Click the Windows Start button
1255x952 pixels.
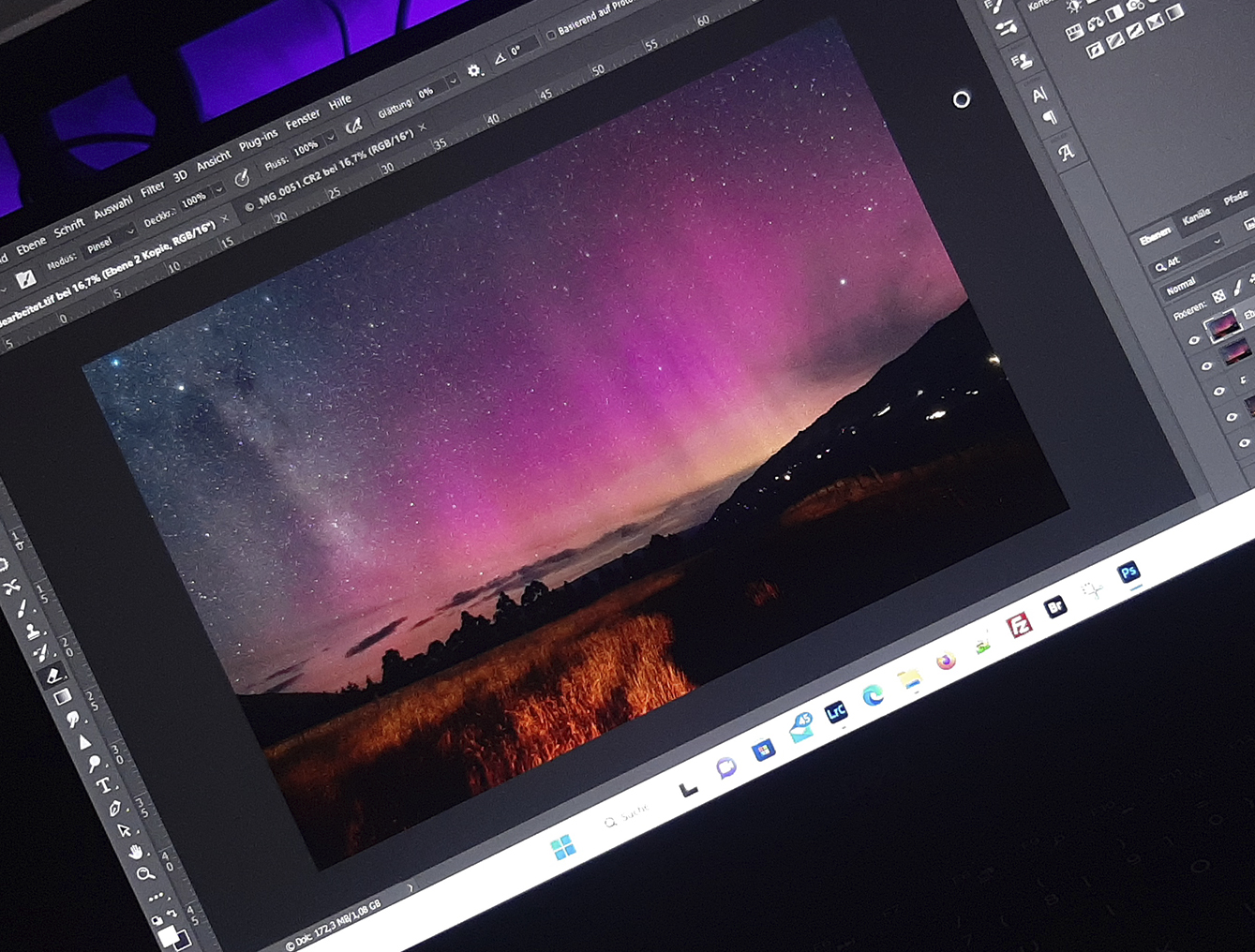click(563, 848)
